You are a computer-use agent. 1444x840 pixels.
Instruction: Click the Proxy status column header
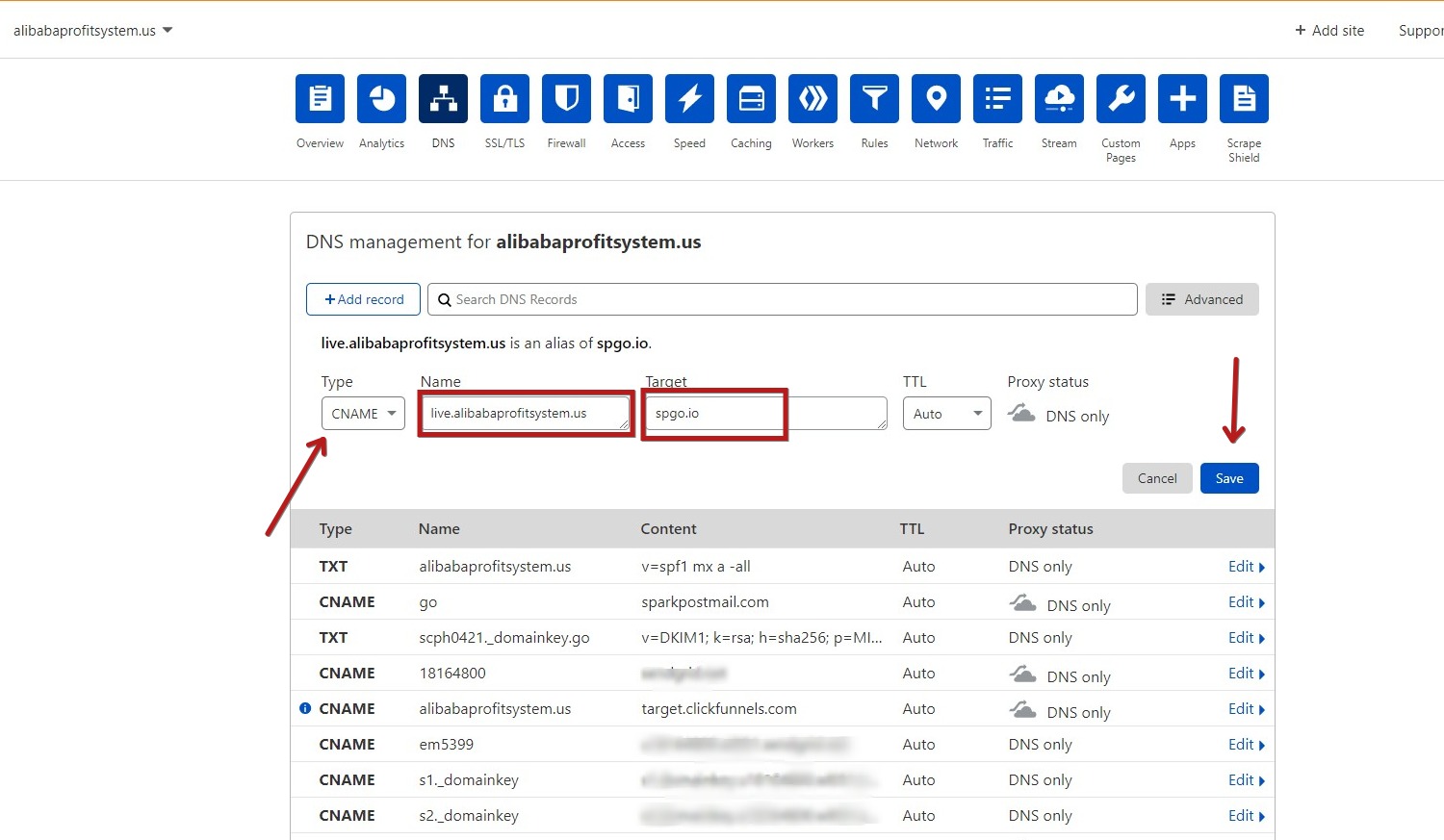[x=1050, y=529]
